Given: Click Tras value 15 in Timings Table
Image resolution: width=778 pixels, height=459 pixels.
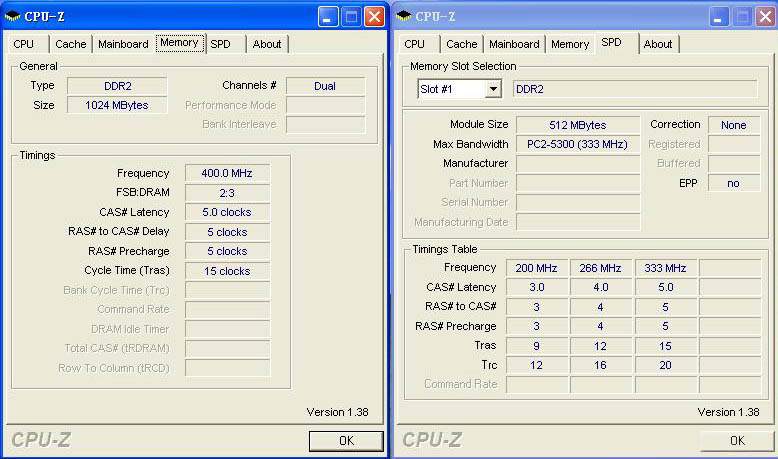Looking at the screenshot, I should pyautogui.click(x=665, y=346).
